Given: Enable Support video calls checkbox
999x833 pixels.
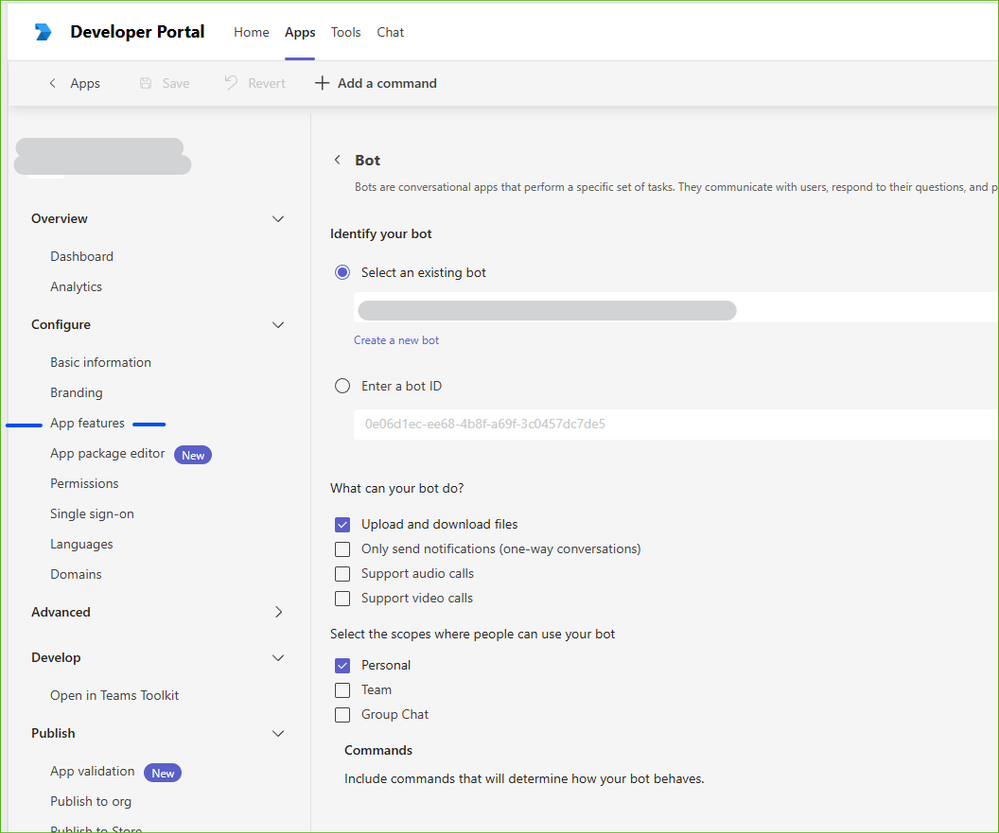Looking at the screenshot, I should point(342,598).
